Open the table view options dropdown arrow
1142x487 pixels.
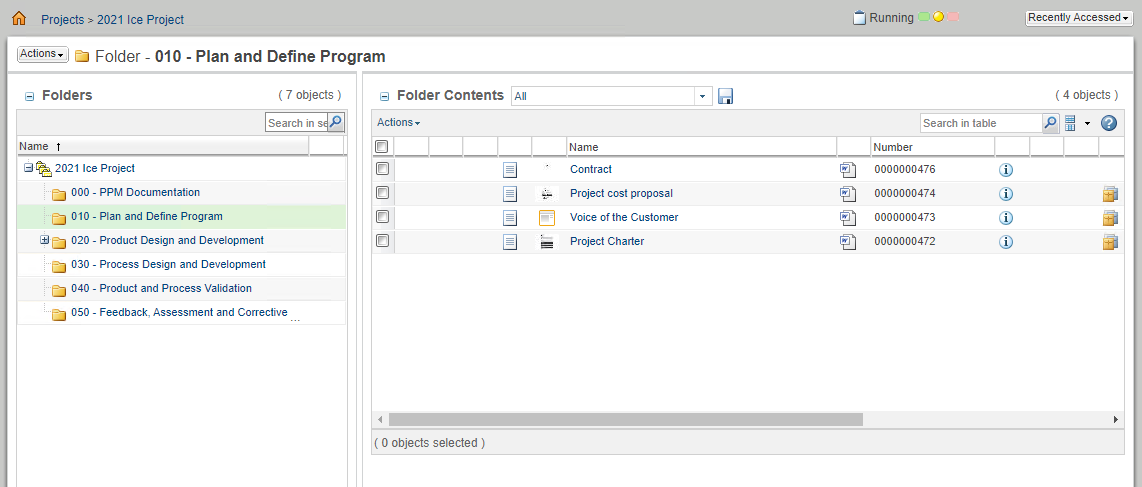point(1087,124)
